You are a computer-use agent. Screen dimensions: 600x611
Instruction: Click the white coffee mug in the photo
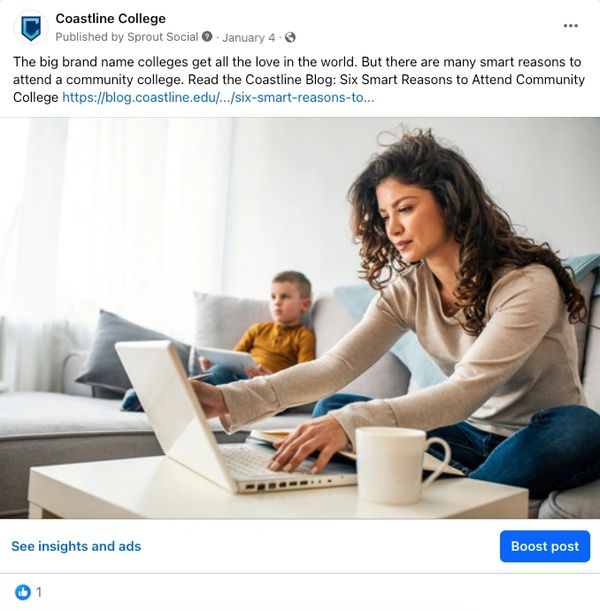tap(401, 465)
